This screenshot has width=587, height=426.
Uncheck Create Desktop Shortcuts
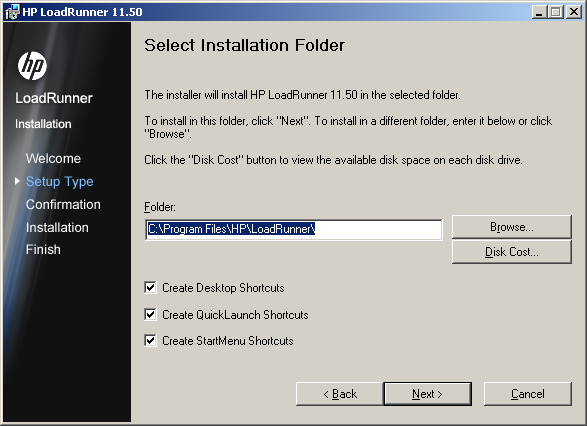click(150, 287)
